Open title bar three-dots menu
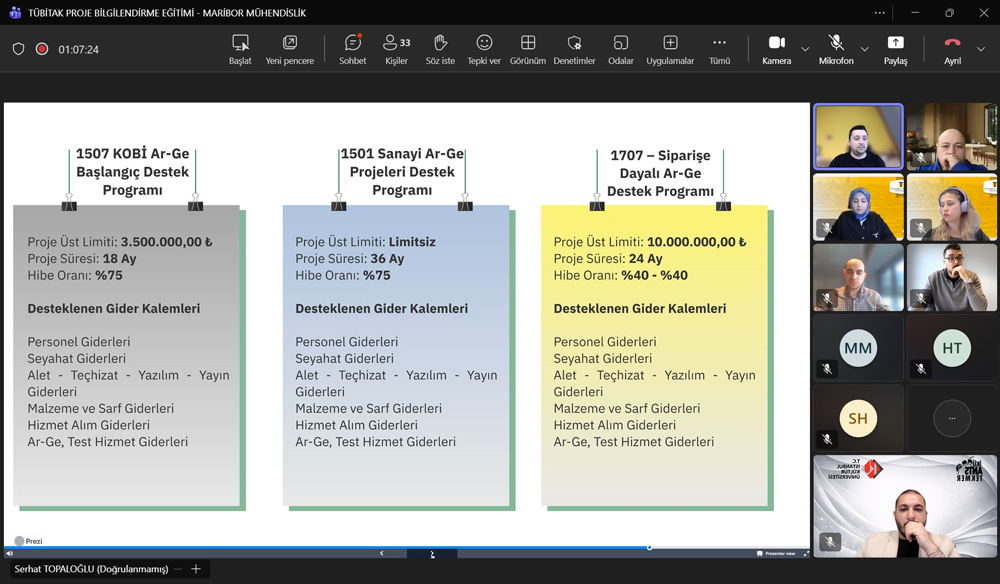Image resolution: width=1000 pixels, height=584 pixels. 879,13
